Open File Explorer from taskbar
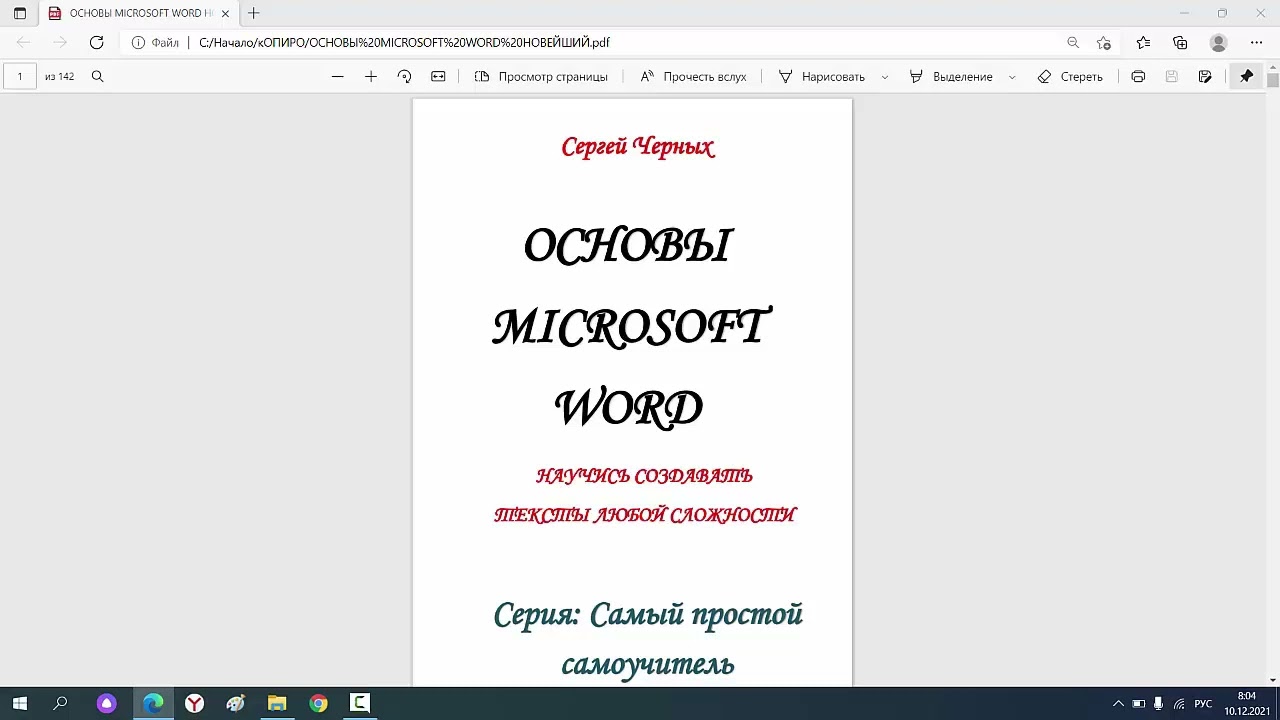The width and height of the screenshot is (1280, 720). click(277, 704)
